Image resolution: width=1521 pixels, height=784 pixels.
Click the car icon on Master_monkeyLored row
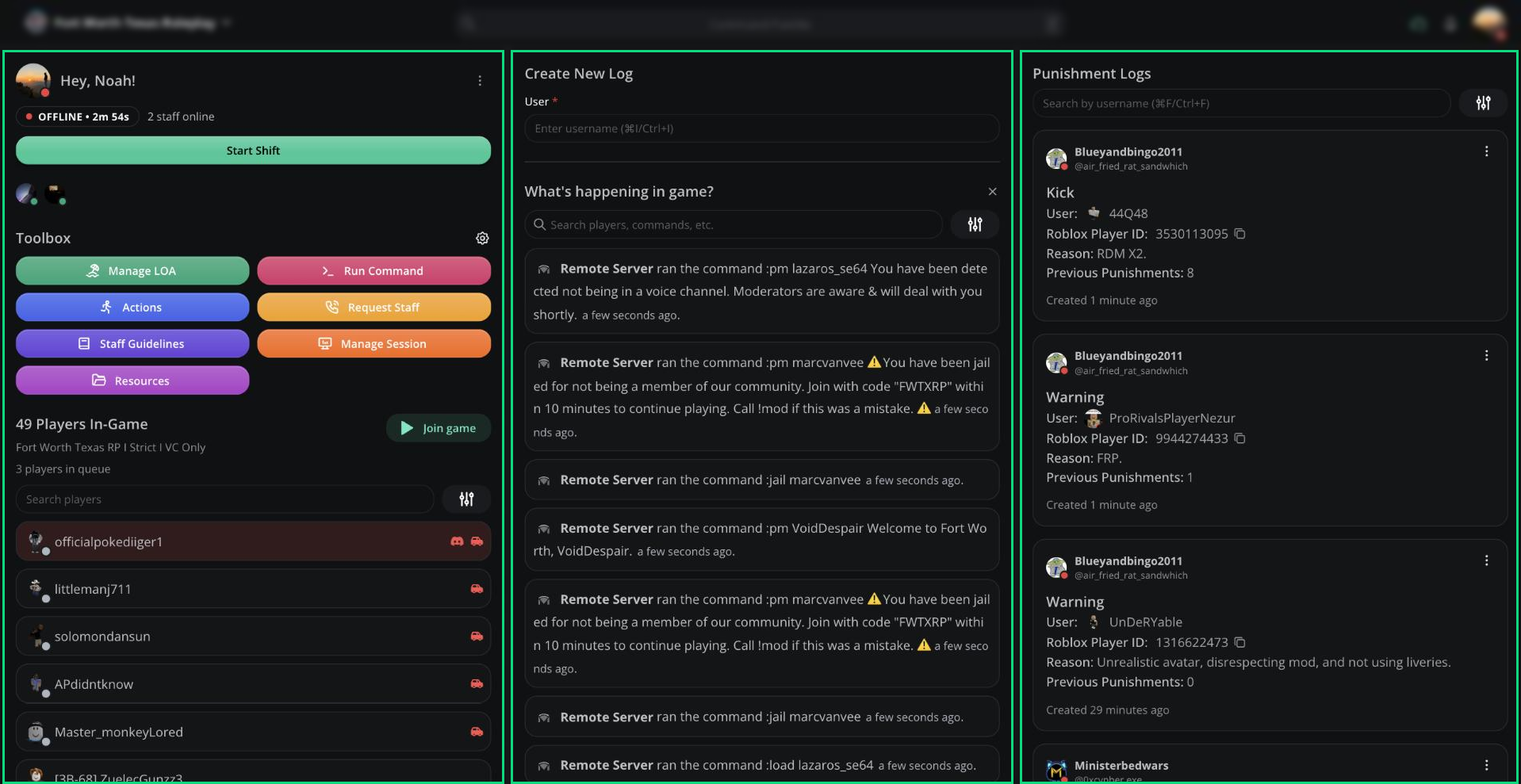coord(477,732)
